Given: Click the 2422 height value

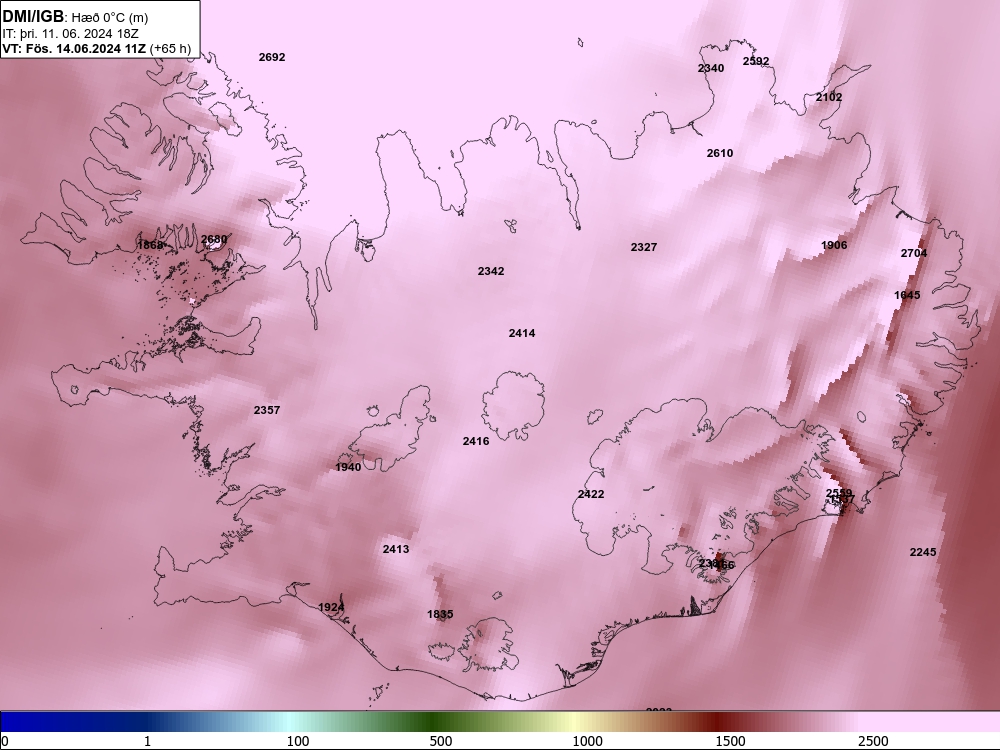Looking at the screenshot, I should tap(591, 494).
